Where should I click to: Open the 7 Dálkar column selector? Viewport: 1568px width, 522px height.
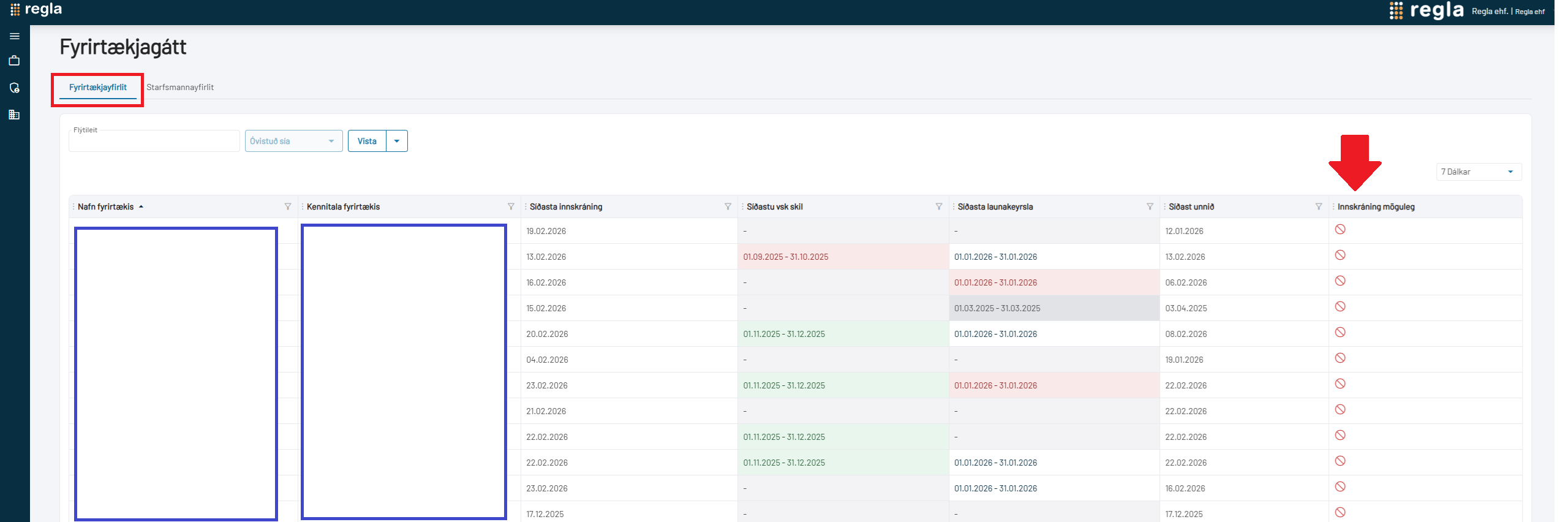1478,172
